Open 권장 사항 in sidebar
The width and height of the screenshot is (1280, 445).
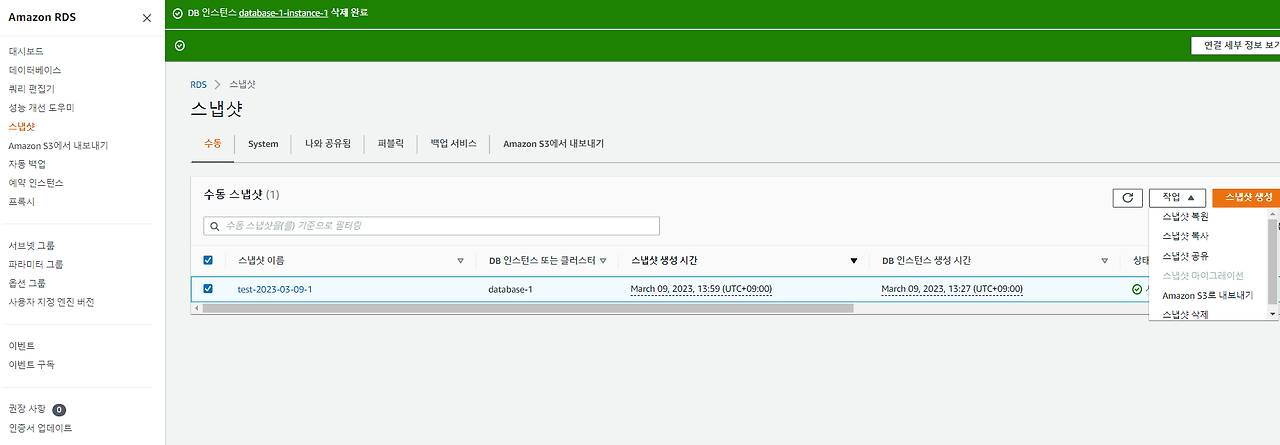(x=27, y=409)
